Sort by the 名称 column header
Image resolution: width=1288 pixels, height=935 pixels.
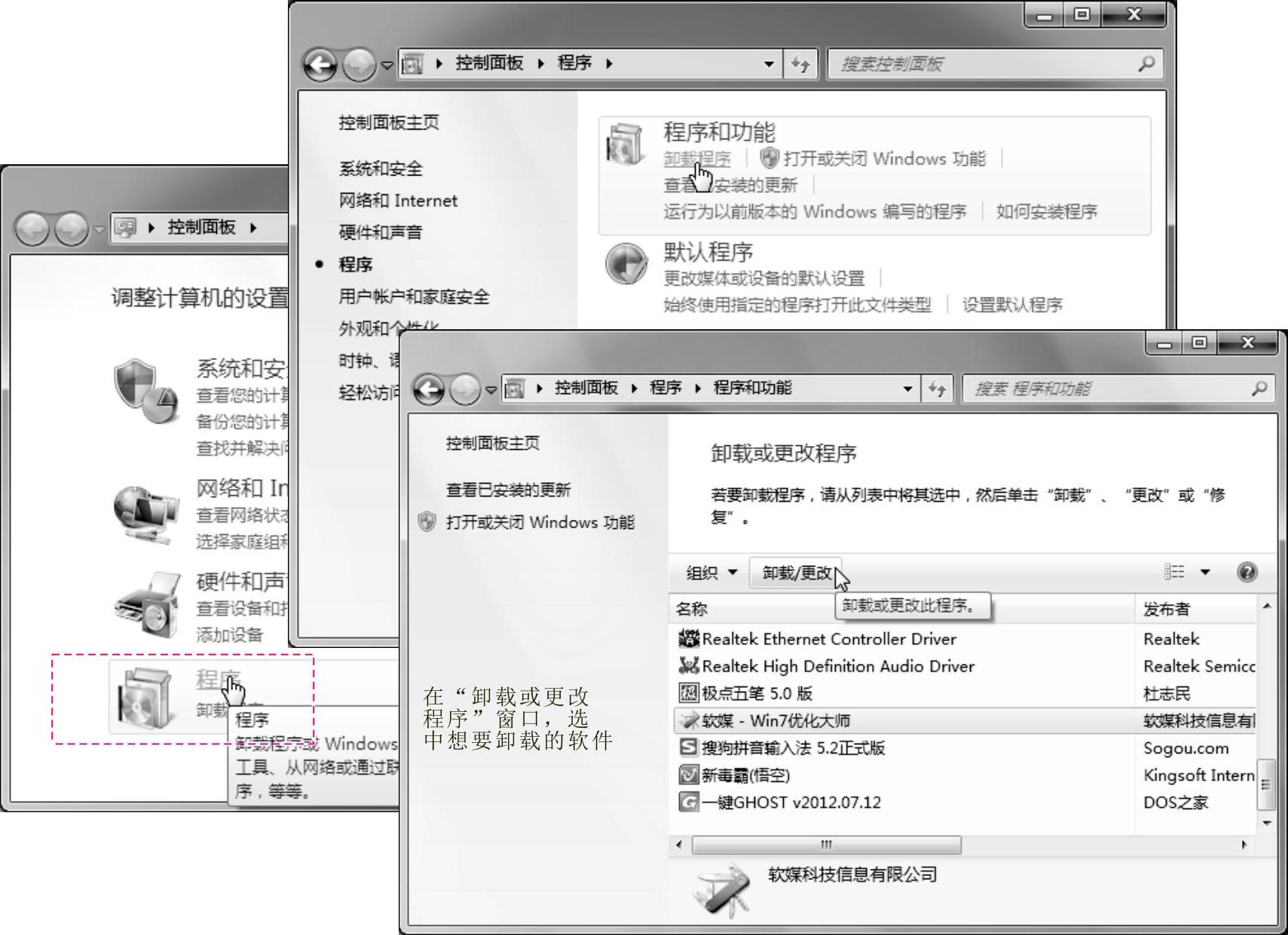point(901,609)
